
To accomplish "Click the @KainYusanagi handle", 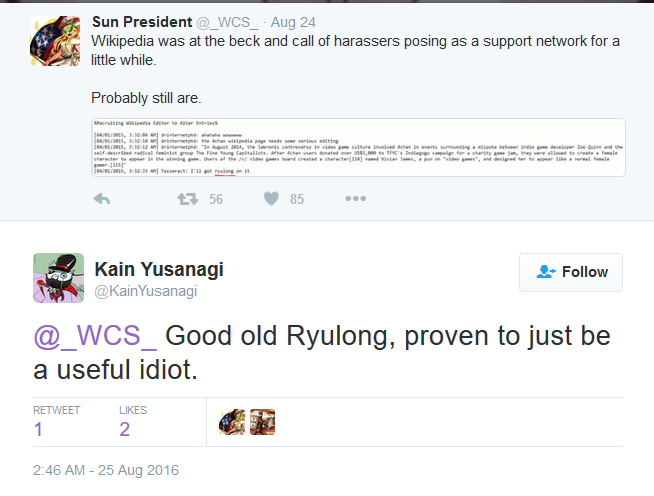I will [146, 291].
